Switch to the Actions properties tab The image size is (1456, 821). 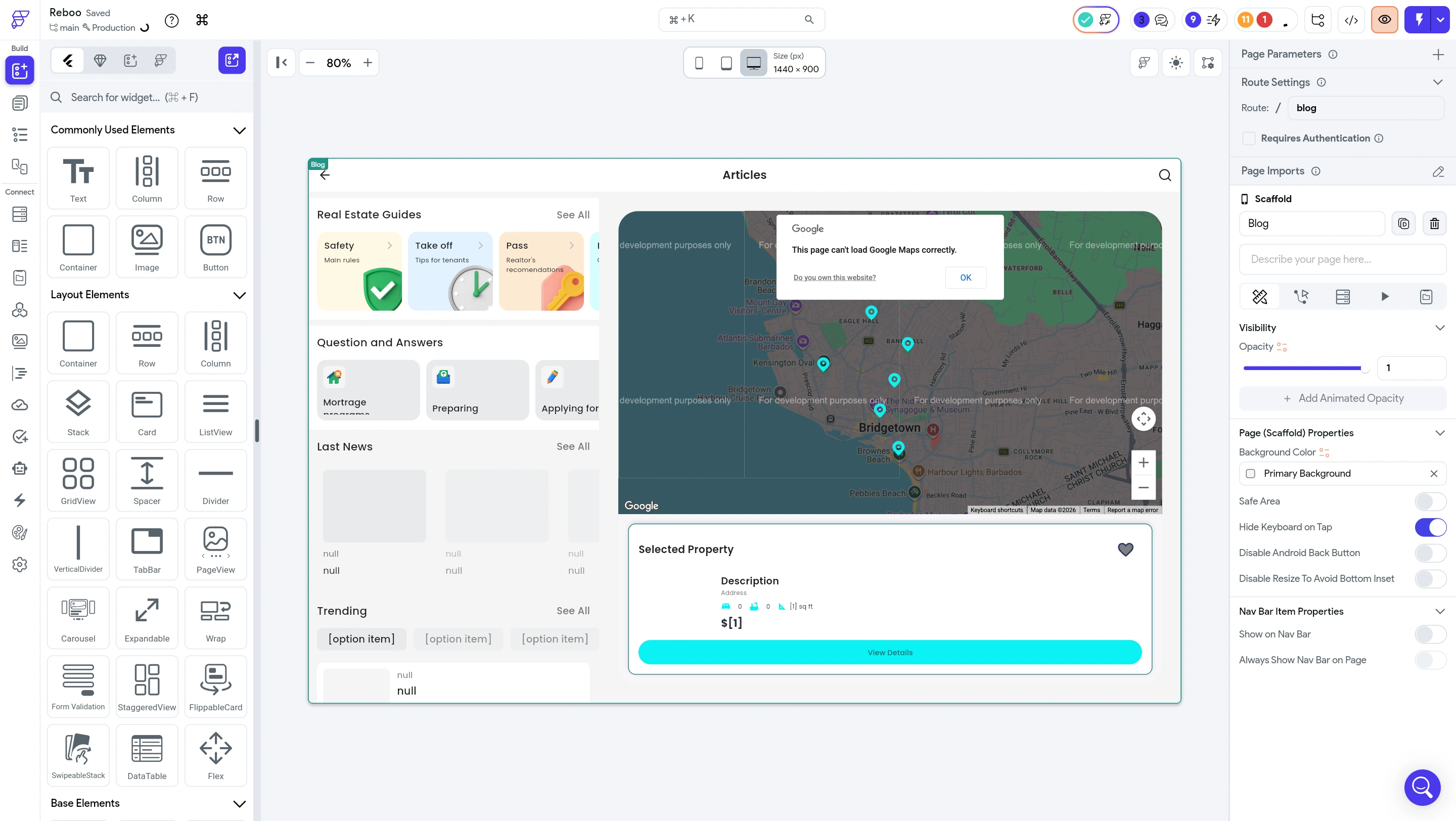pyautogui.click(x=1301, y=297)
